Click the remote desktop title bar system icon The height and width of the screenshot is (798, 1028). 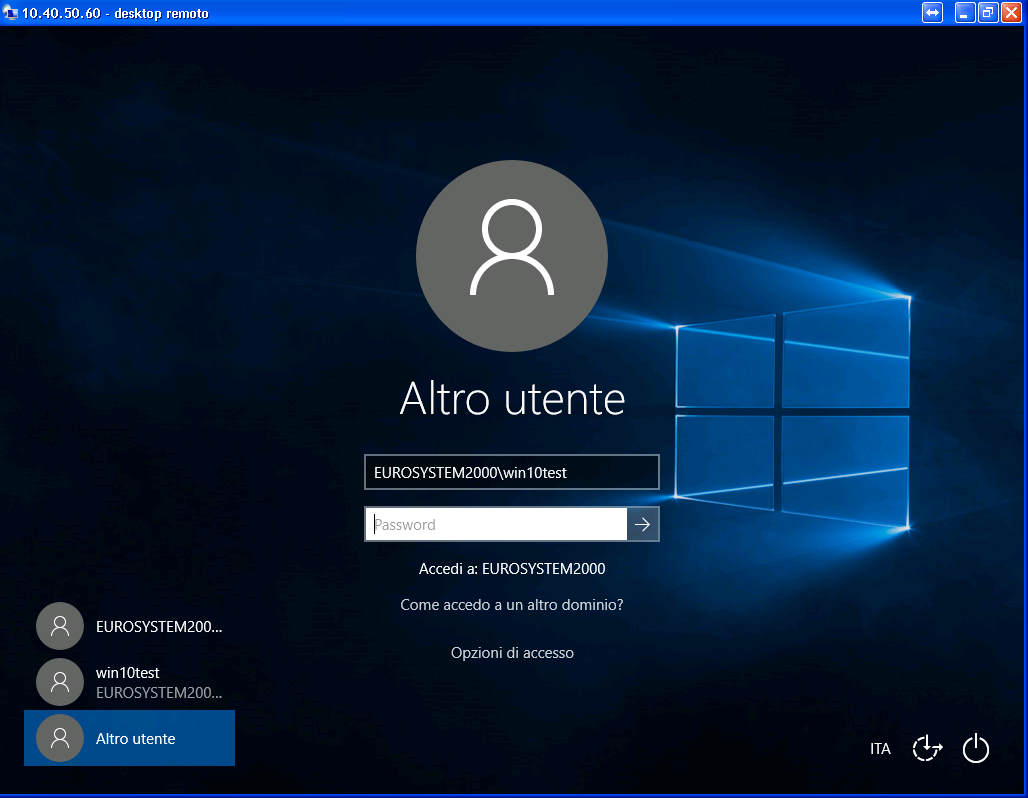pos(10,12)
